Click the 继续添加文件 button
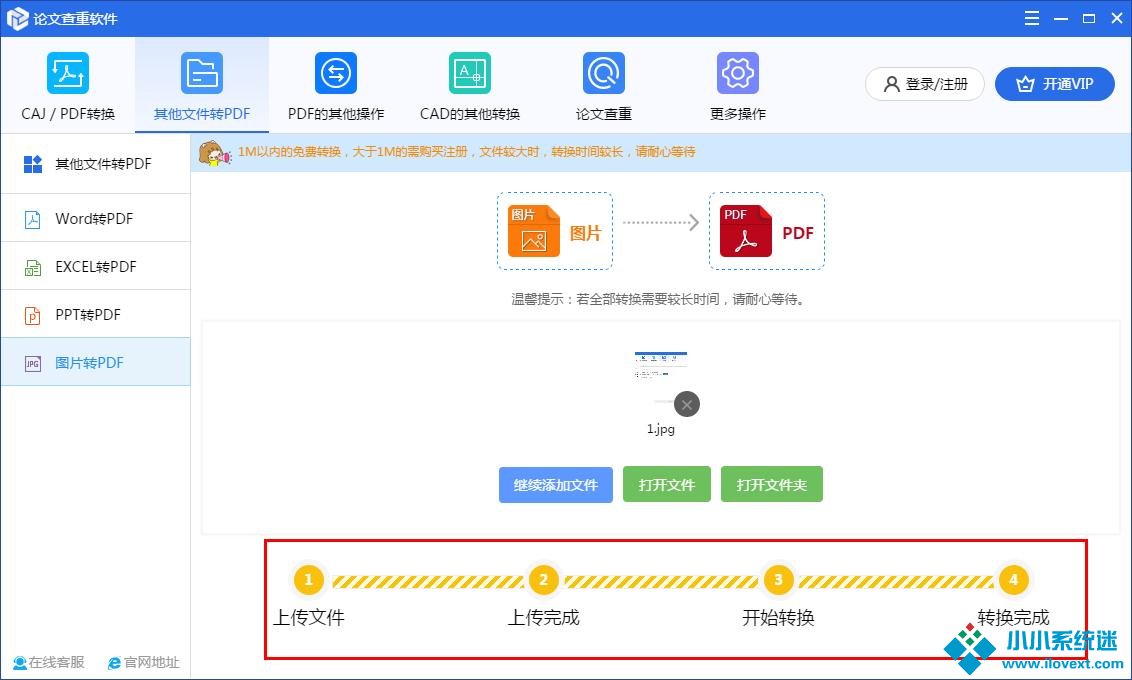Image resolution: width=1132 pixels, height=680 pixels. click(x=556, y=485)
